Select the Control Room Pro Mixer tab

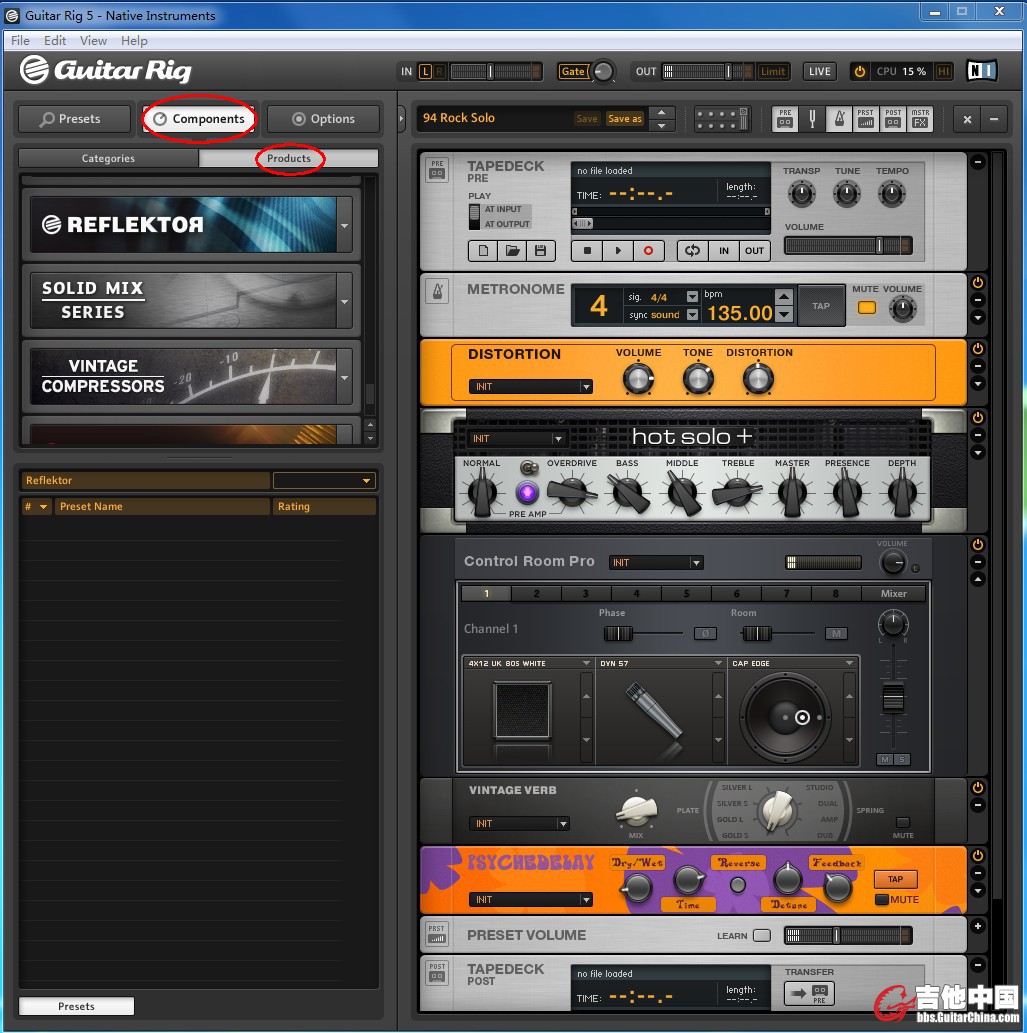tap(893, 594)
